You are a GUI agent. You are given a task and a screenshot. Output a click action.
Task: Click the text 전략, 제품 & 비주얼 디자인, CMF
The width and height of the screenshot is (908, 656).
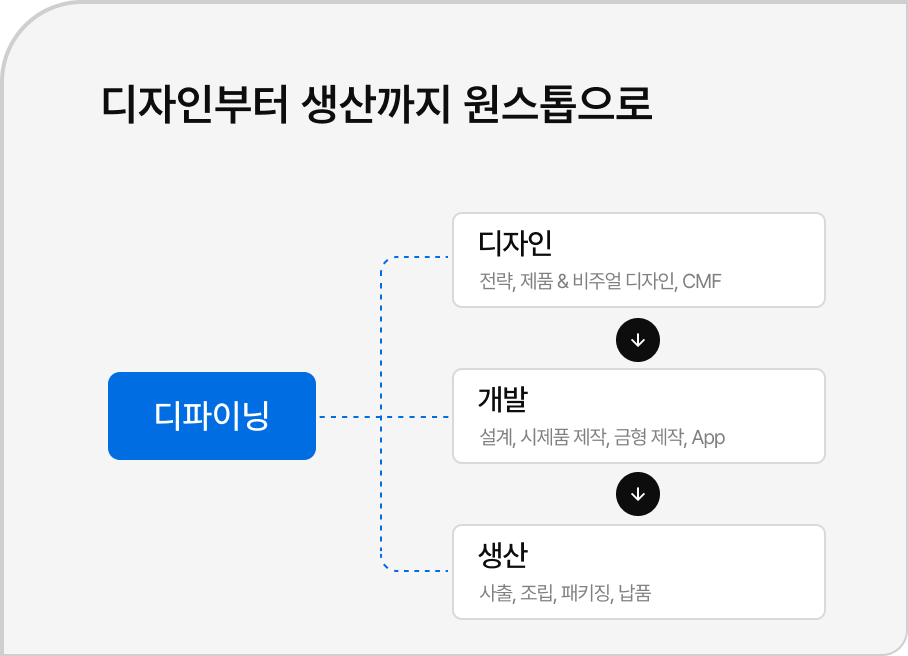pyautogui.click(x=600, y=281)
